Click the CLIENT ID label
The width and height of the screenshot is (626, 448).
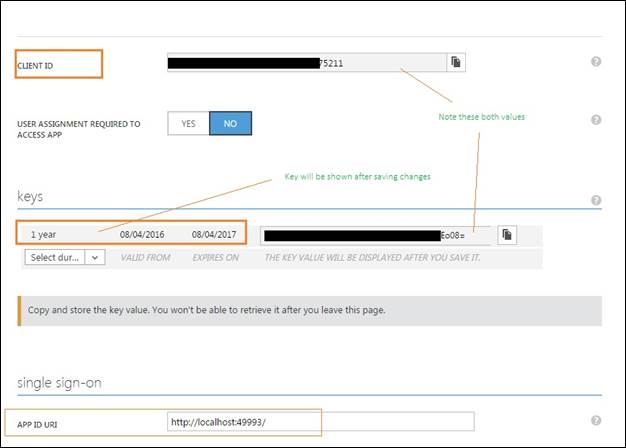(35, 66)
